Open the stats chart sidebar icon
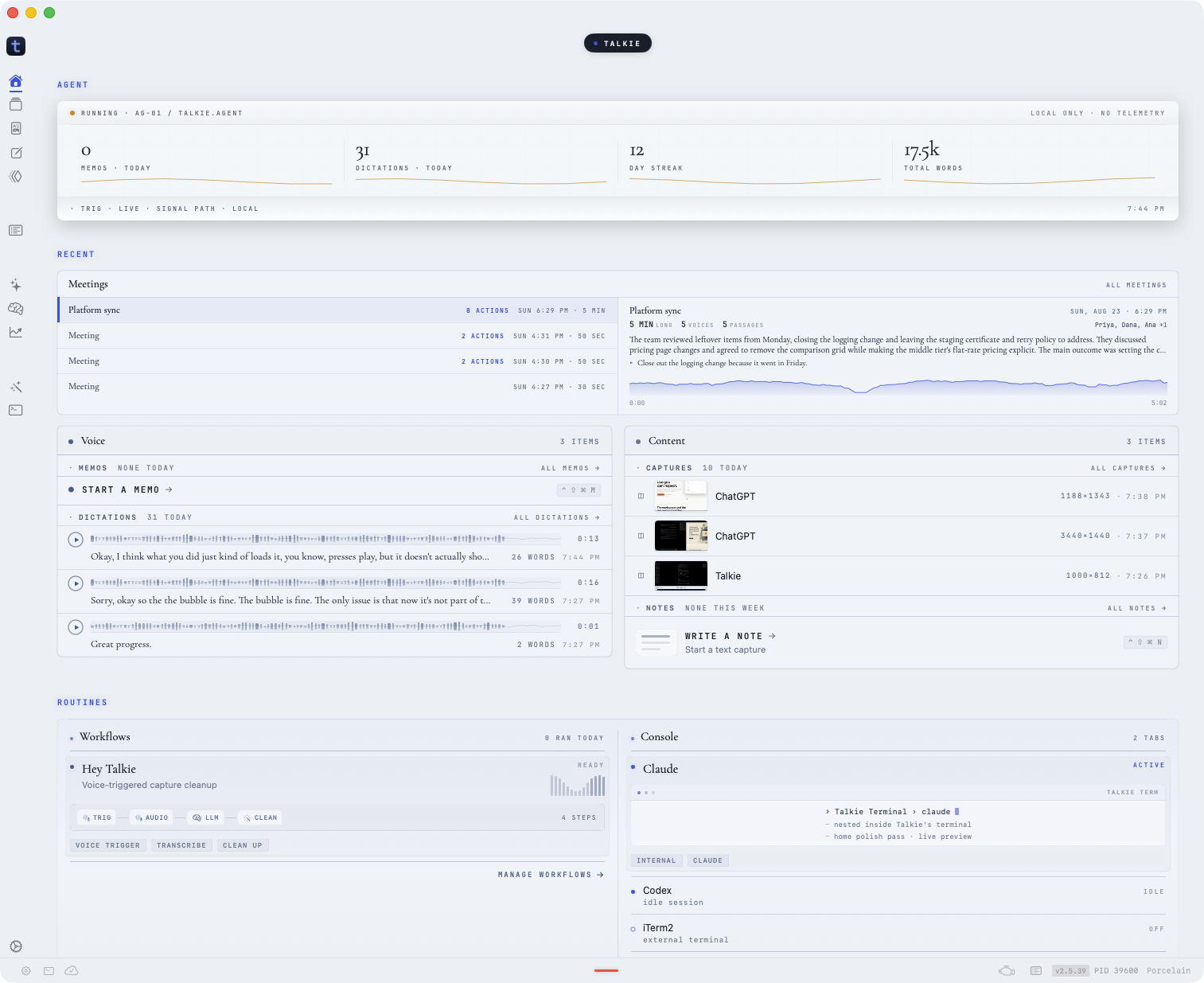This screenshot has width=1204, height=983. 16,332
